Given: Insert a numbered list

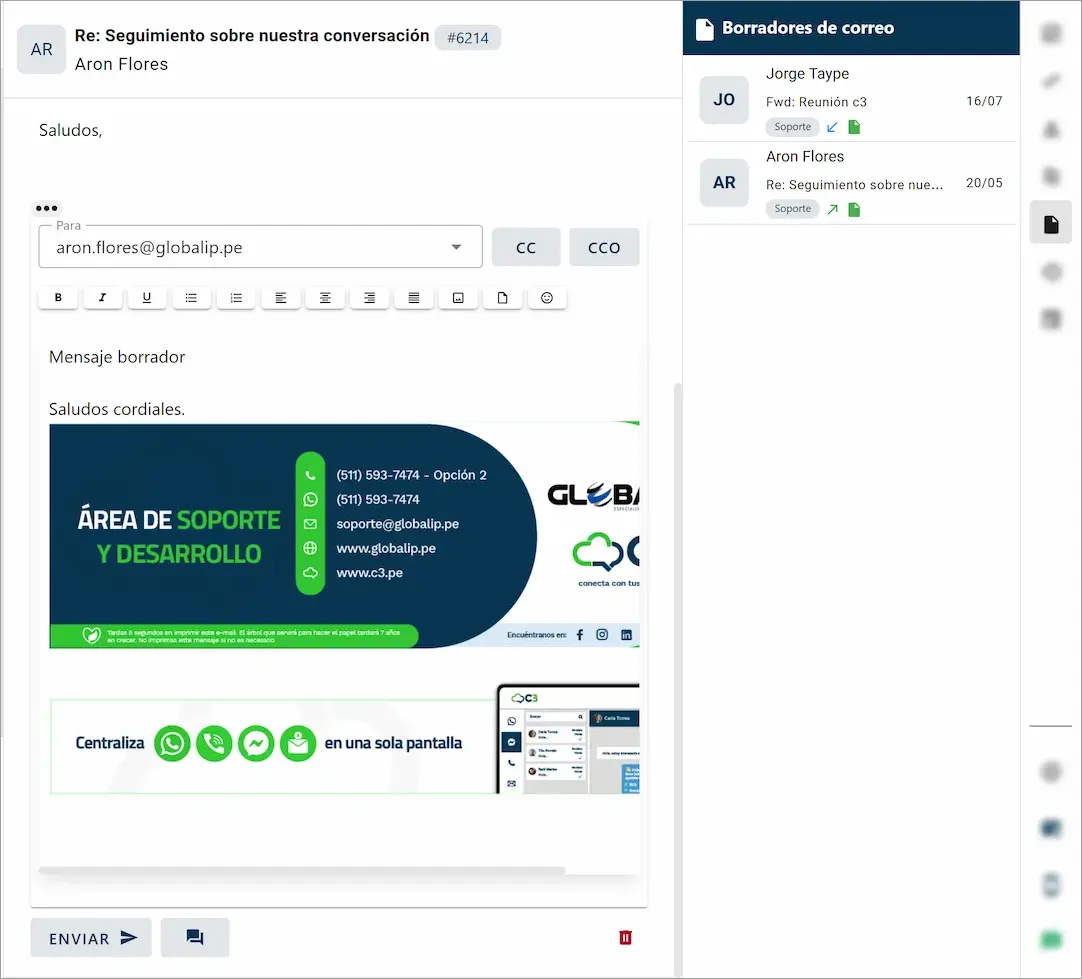Looking at the screenshot, I should pyautogui.click(x=236, y=298).
